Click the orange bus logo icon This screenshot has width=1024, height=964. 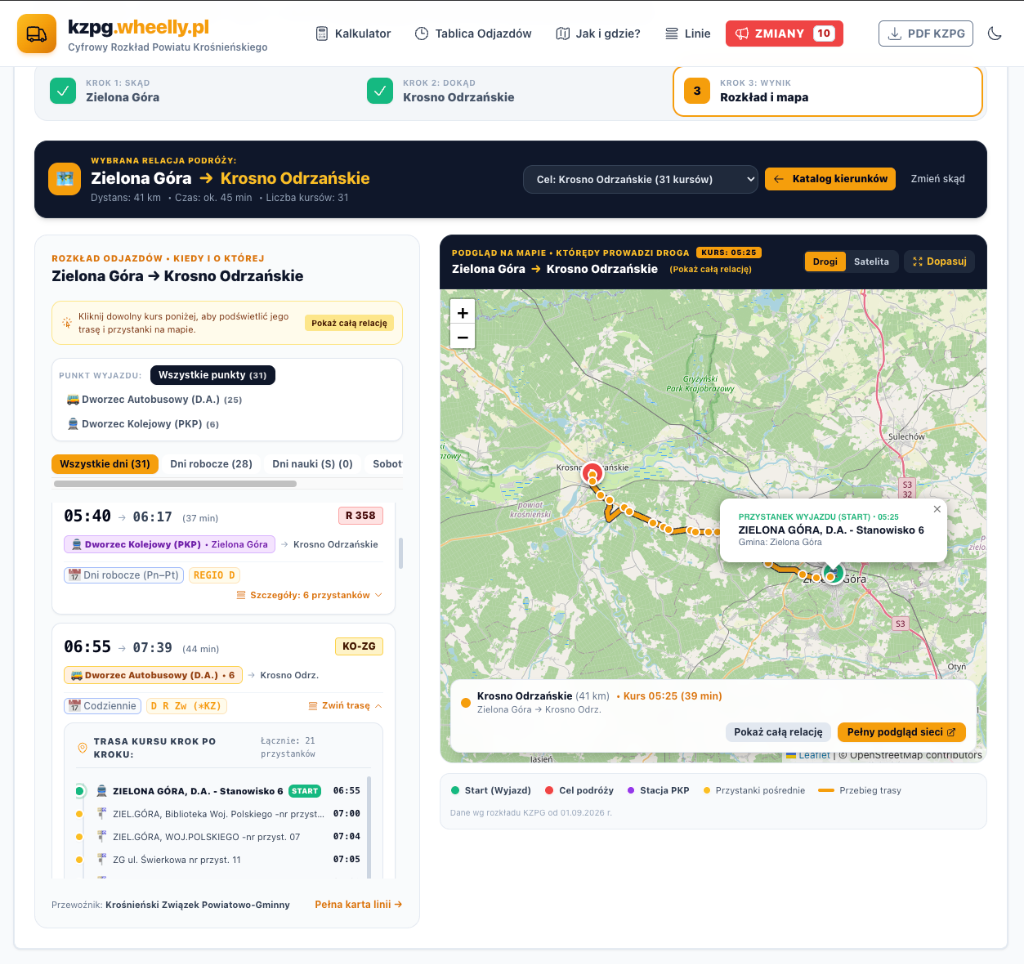click(x=37, y=34)
